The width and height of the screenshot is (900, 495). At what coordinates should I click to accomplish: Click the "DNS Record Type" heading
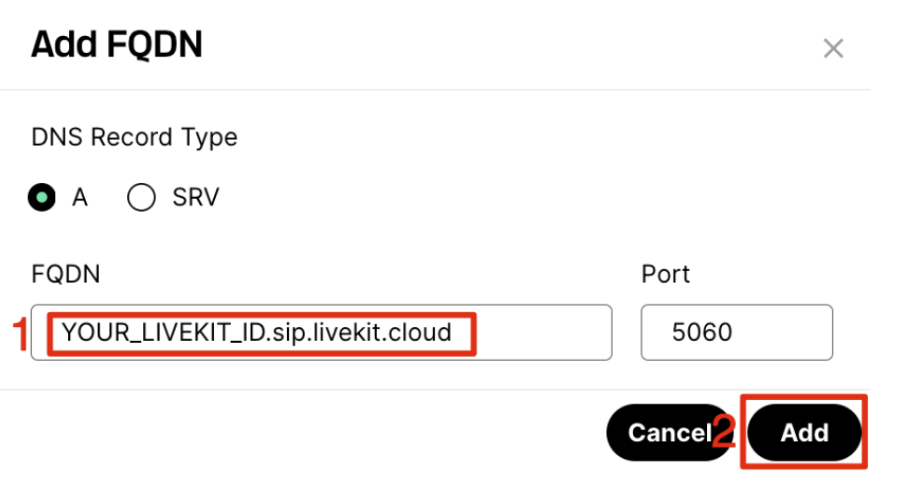134,137
